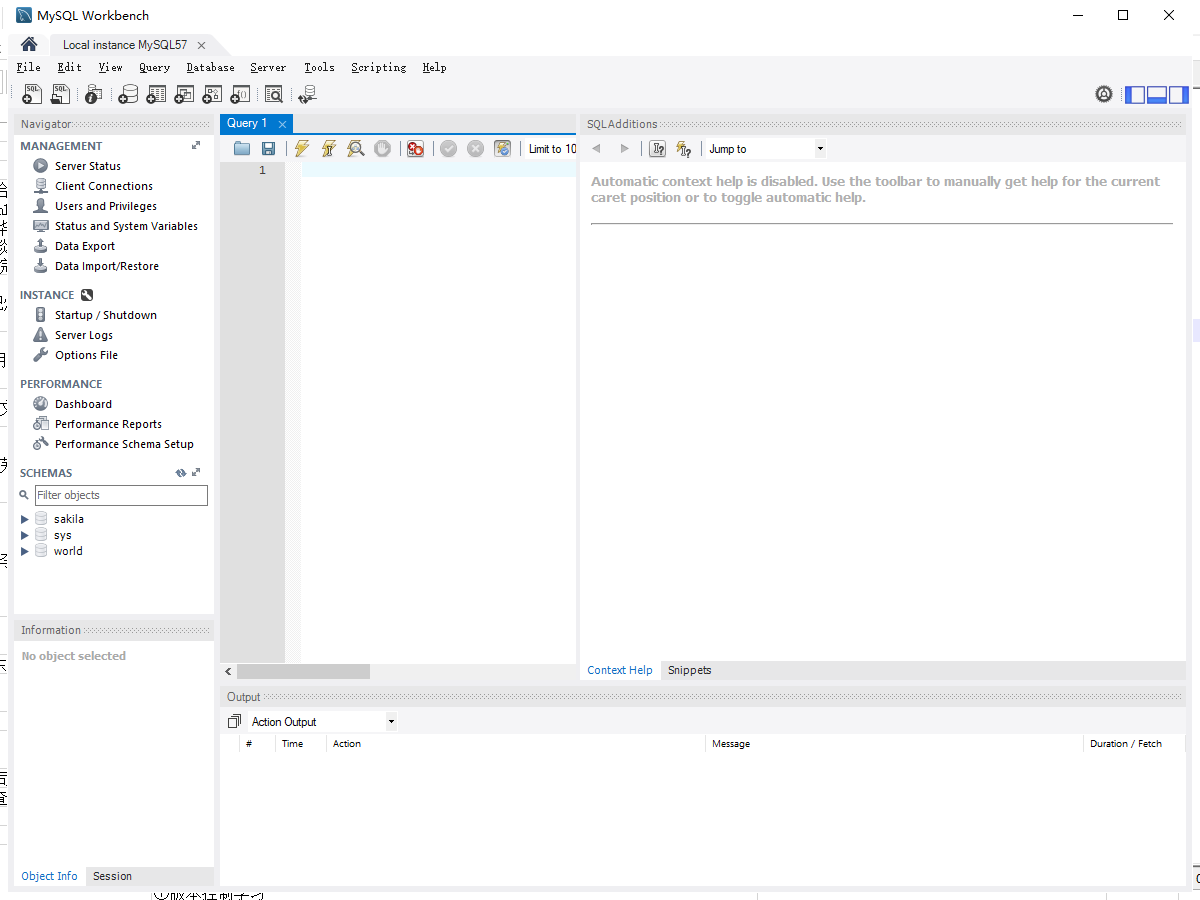This screenshot has width=1200, height=900.
Task: Open Performance Reports
Action: tap(108, 424)
